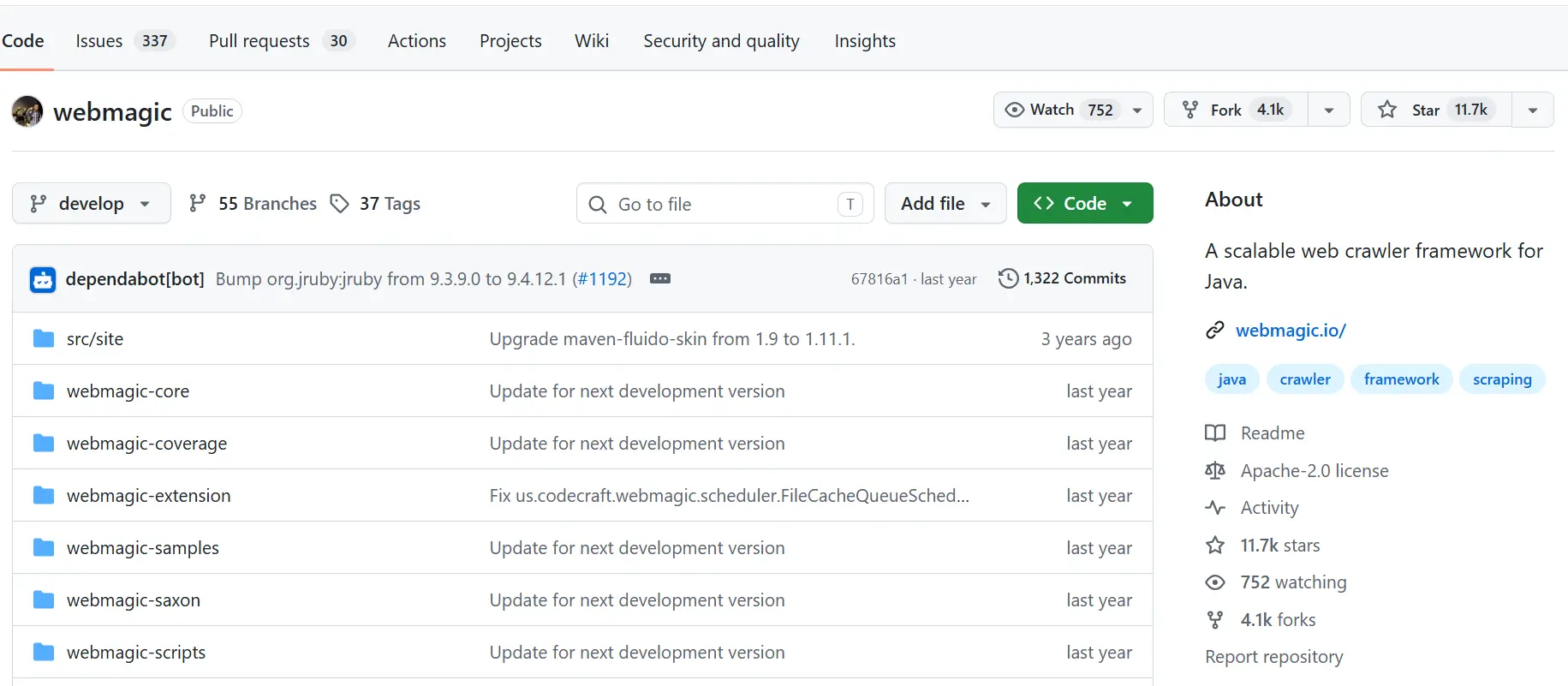The height and width of the screenshot is (686, 1568).
Task: Open the webmagic owner avatar
Action: click(27, 111)
